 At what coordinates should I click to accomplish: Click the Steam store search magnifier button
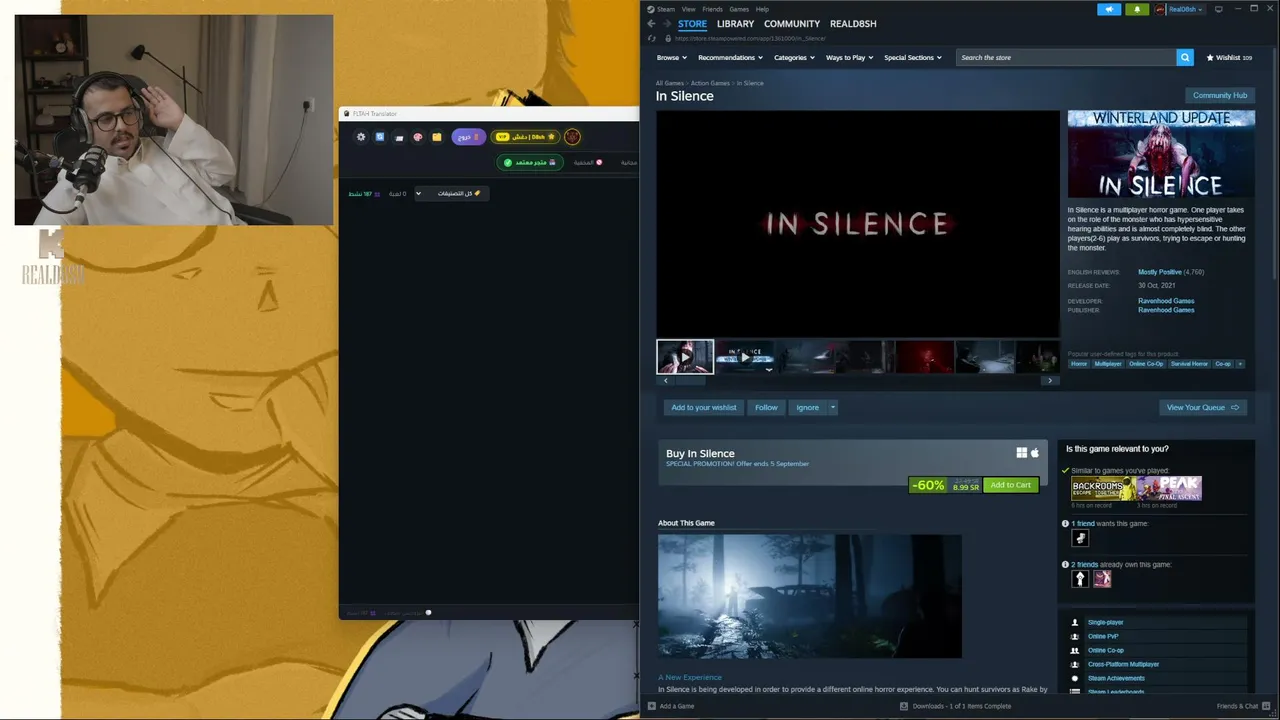point(1185,58)
